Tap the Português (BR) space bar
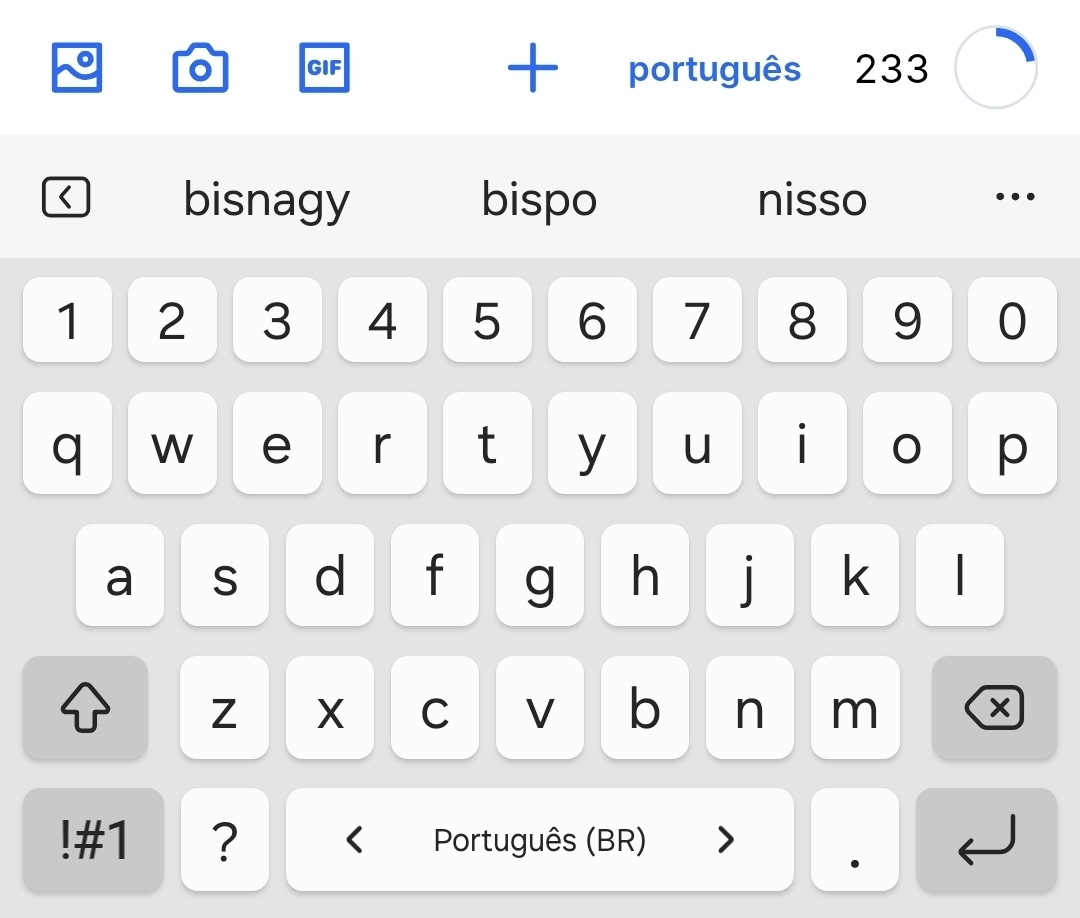1080x918 pixels. (x=540, y=839)
